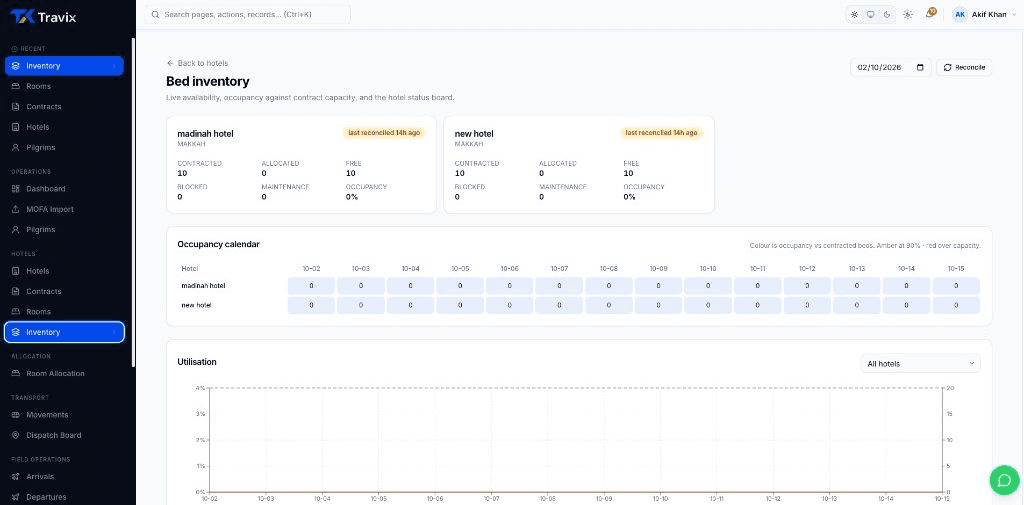Open the MOFA Import page
Viewport: 1024px width, 505px height.
click(64, 209)
